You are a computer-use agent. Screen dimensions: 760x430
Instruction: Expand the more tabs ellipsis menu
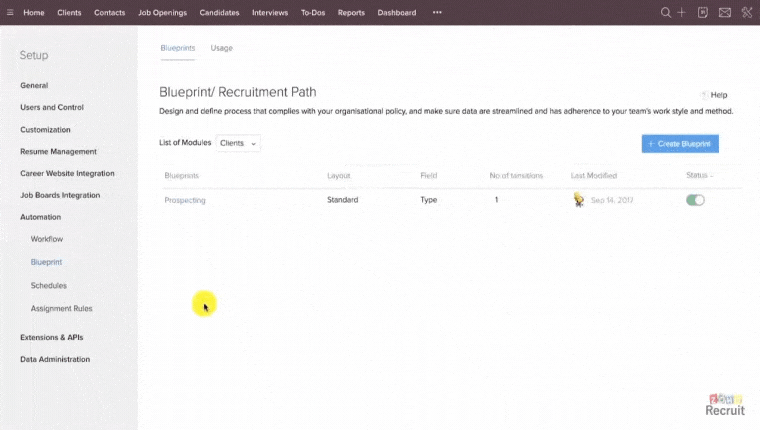click(x=437, y=13)
